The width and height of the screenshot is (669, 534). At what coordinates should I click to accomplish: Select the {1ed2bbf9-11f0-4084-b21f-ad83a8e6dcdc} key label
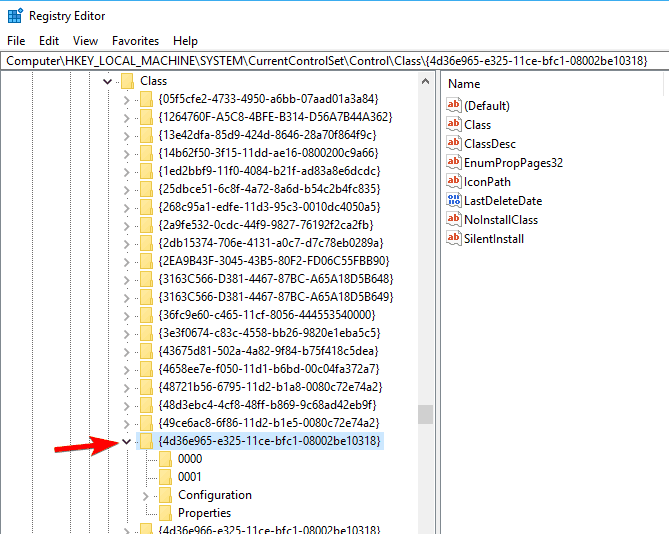(x=269, y=171)
